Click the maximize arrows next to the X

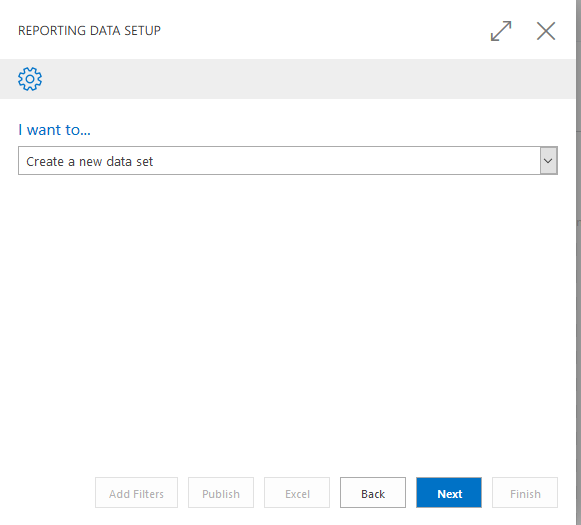pos(501,31)
